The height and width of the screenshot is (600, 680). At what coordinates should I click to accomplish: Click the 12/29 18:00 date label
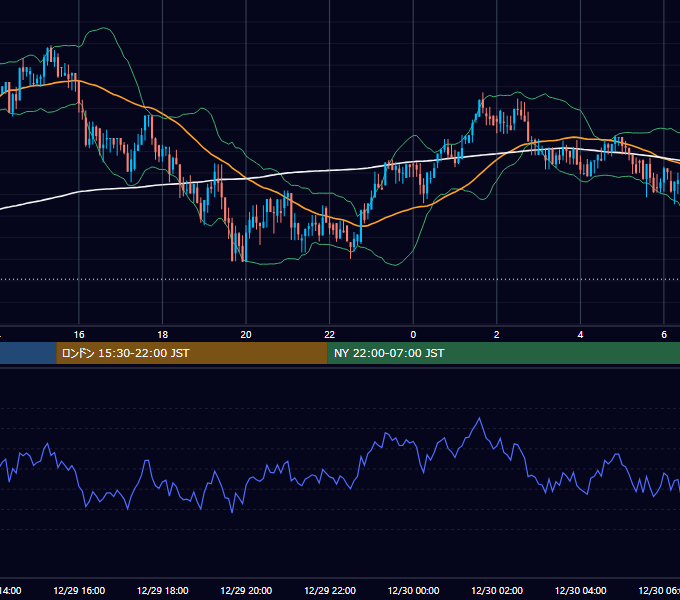[163, 590]
